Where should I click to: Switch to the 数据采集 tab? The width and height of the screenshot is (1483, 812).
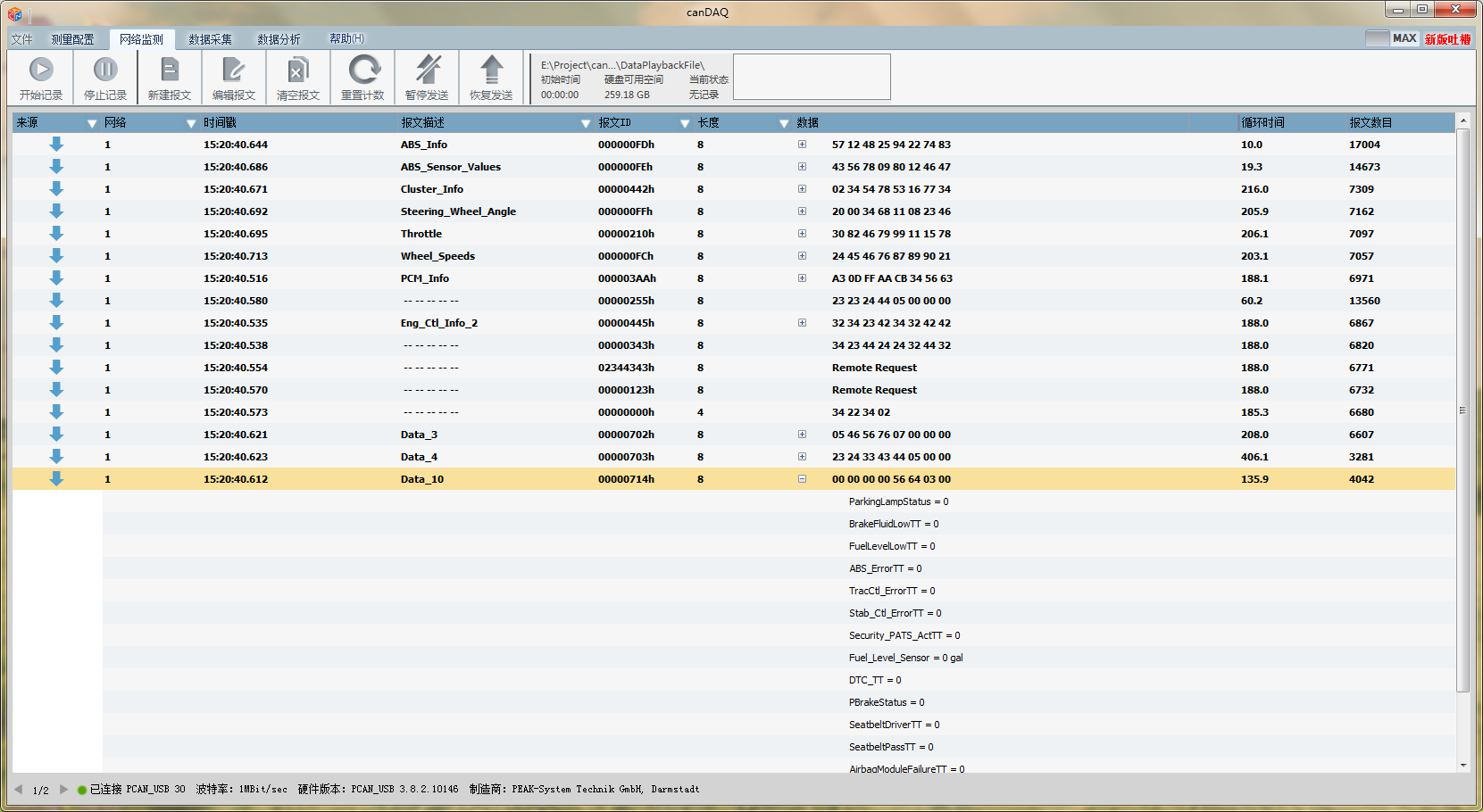point(210,39)
